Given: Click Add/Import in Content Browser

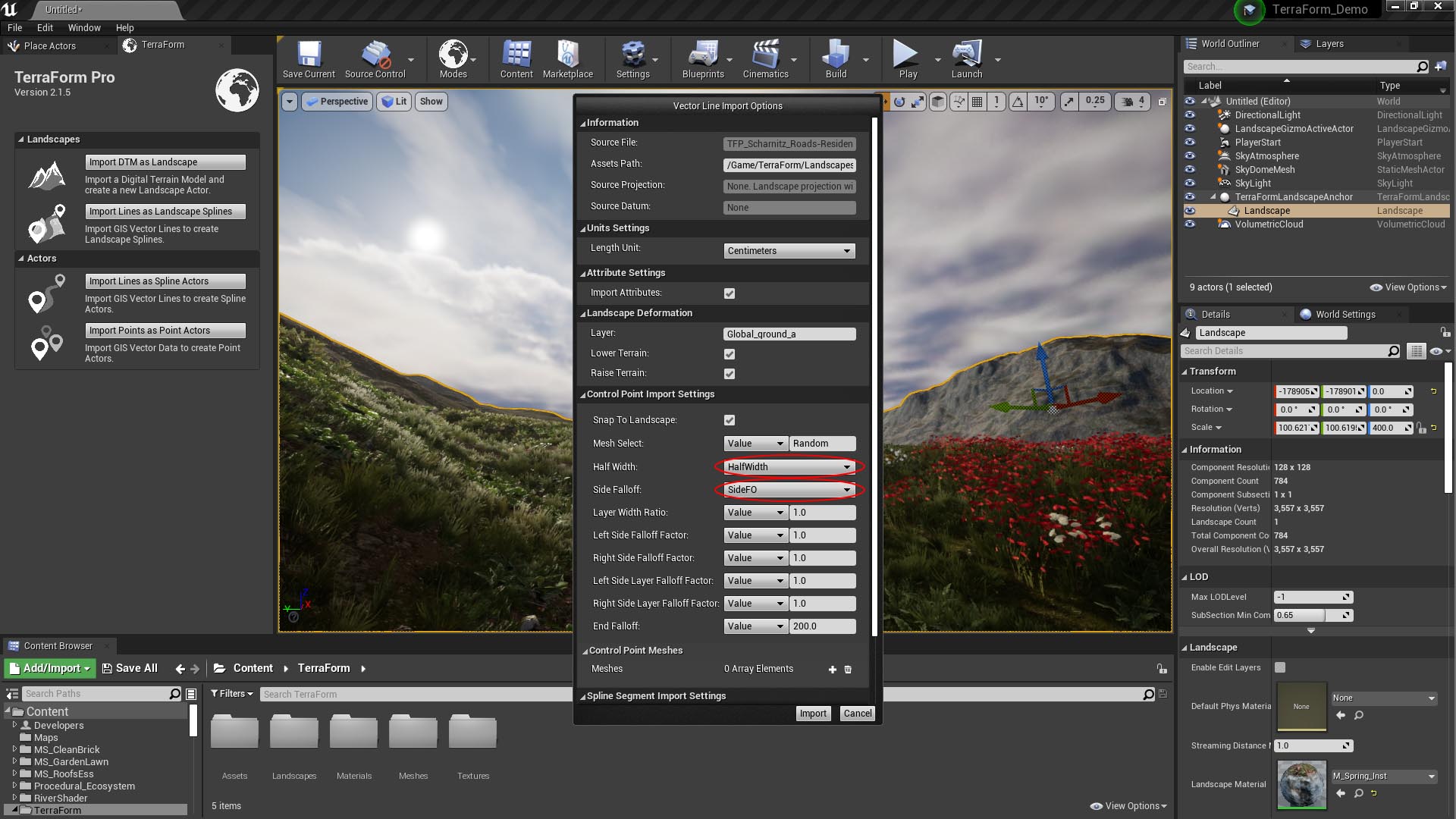Looking at the screenshot, I should click(50, 668).
